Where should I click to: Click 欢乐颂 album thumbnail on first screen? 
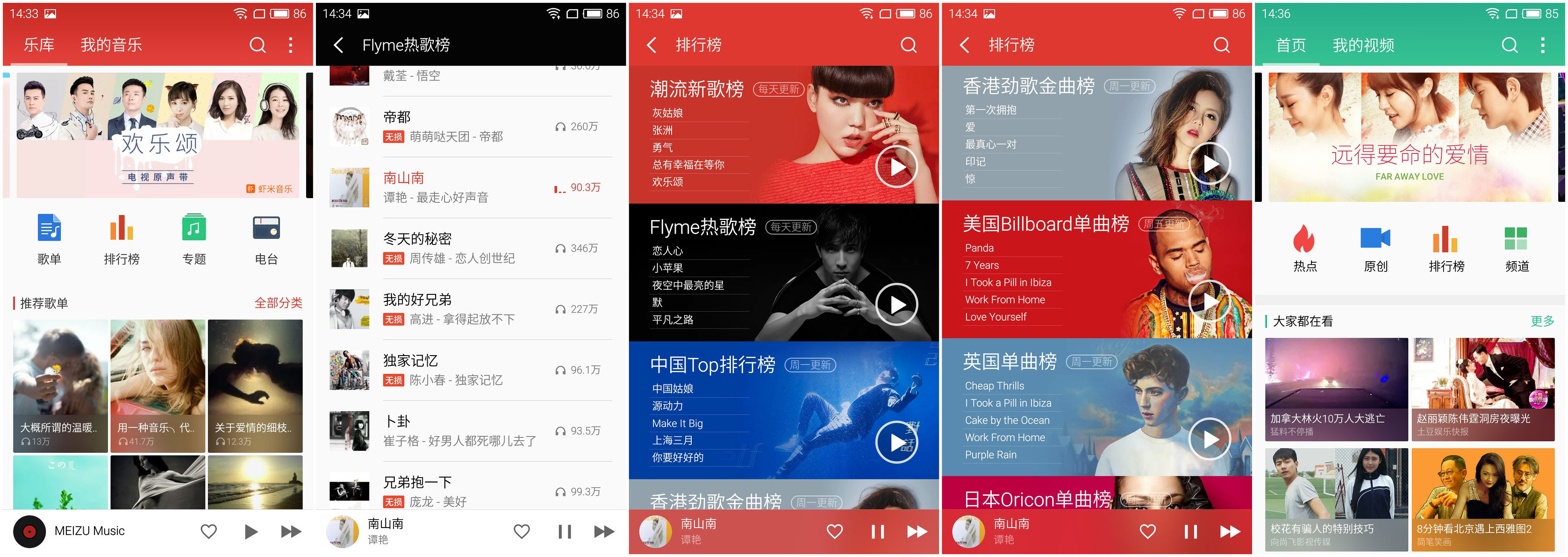click(155, 130)
